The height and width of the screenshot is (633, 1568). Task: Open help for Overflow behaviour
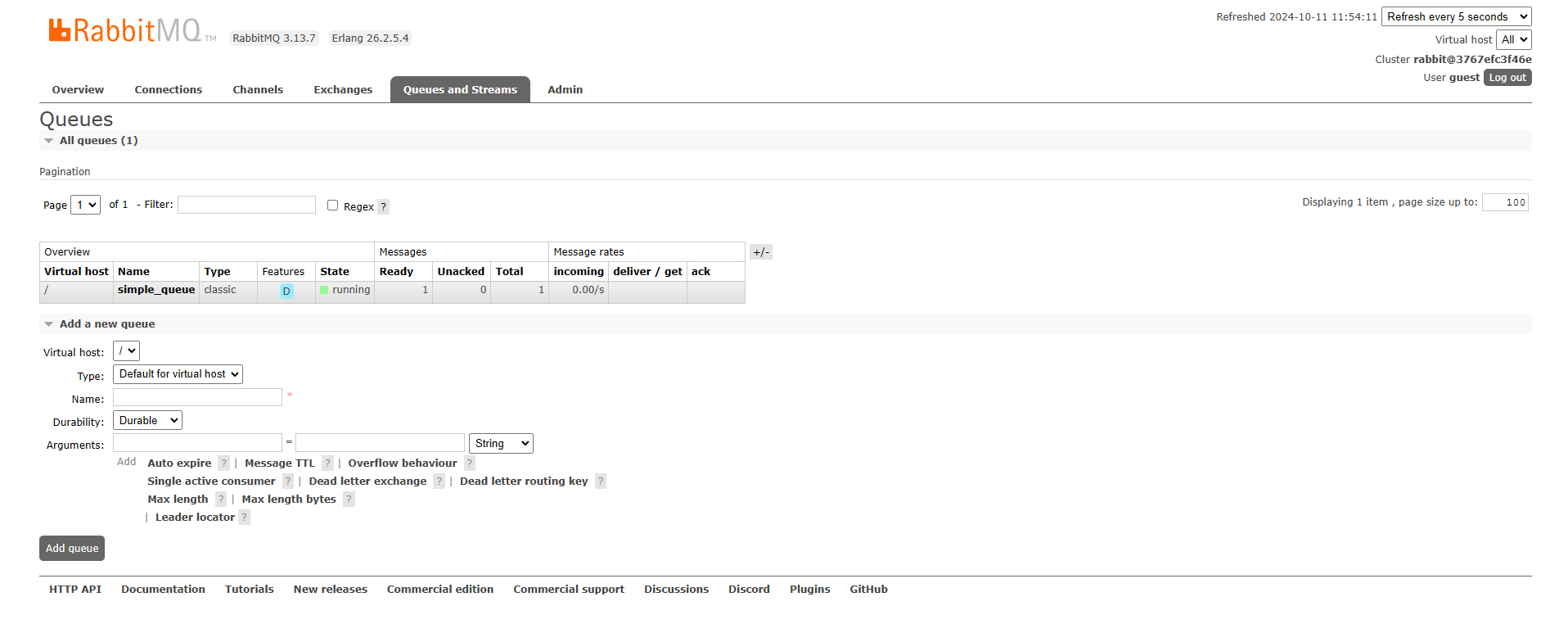pyautogui.click(x=470, y=463)
